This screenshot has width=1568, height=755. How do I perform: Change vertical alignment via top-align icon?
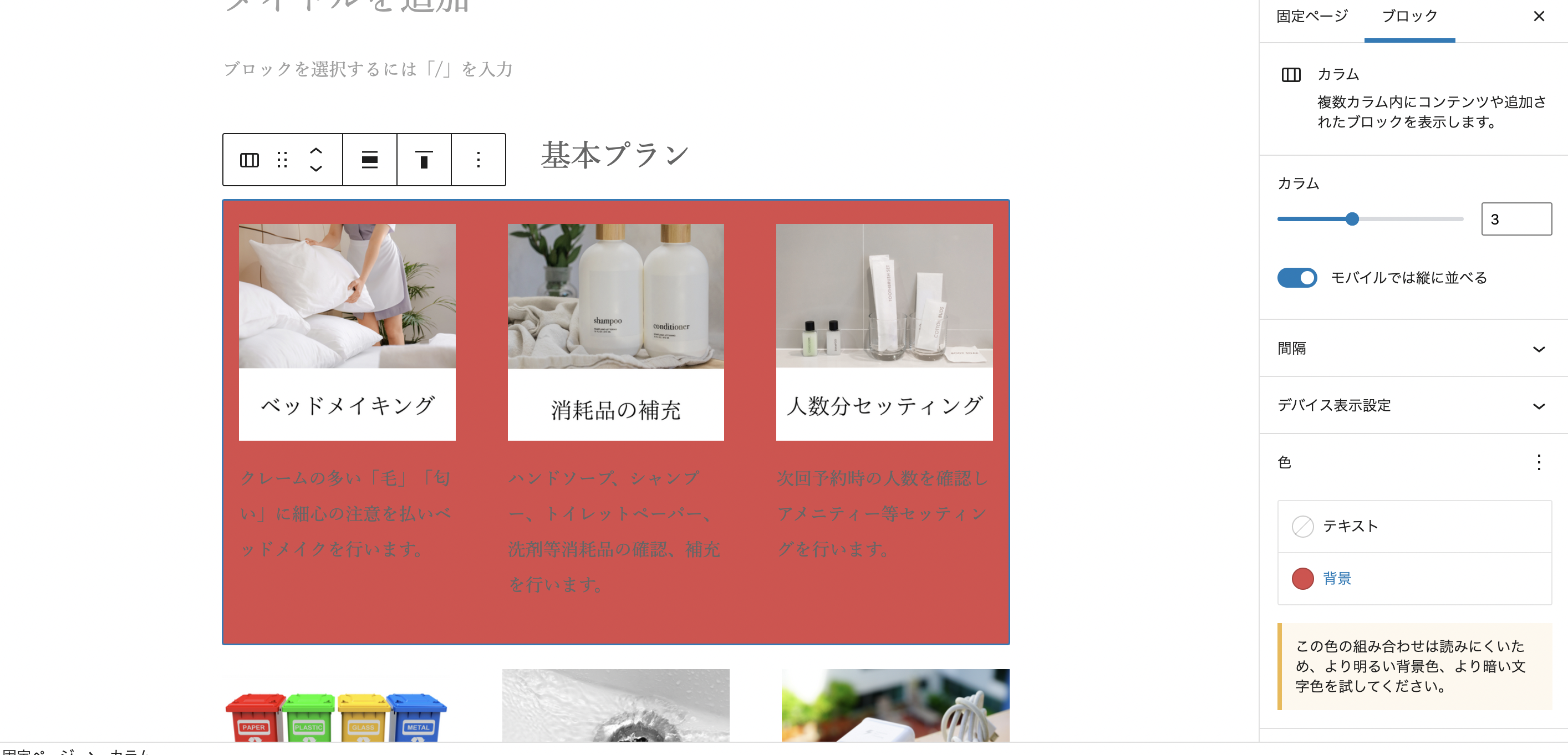click(x=424, y=160)
